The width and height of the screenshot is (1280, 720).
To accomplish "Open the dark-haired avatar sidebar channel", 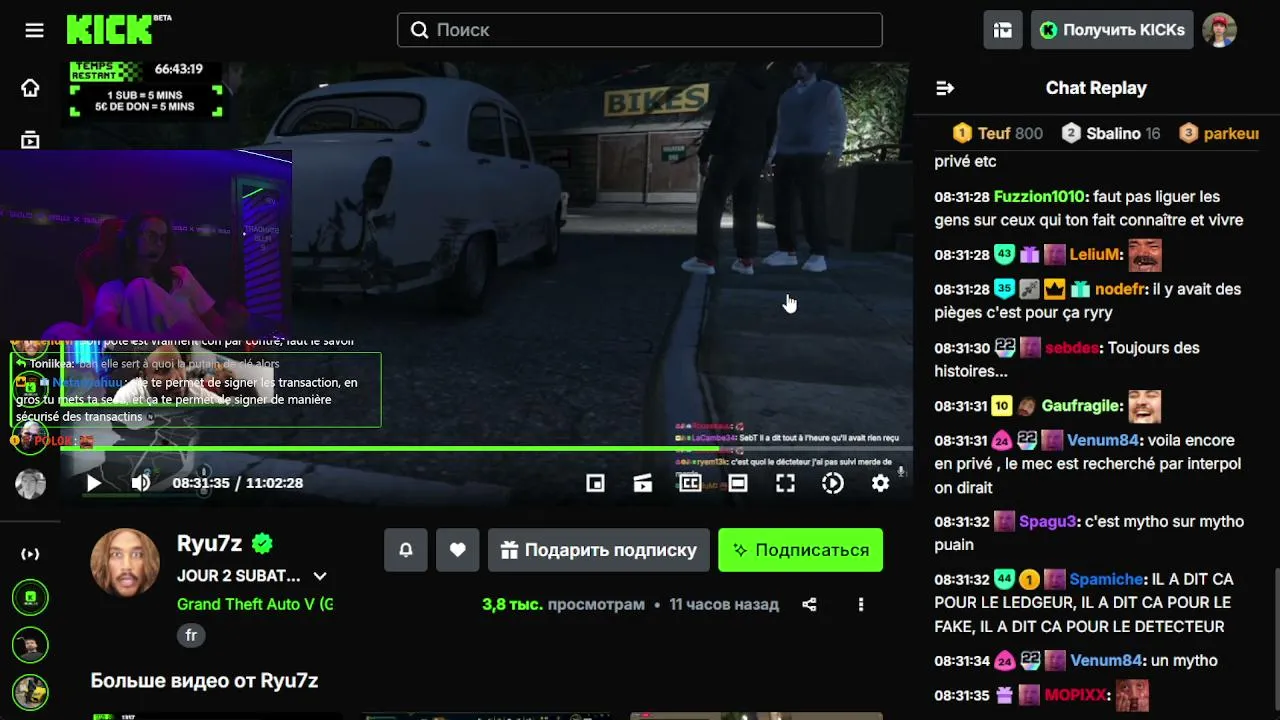I will pos(30,645).
